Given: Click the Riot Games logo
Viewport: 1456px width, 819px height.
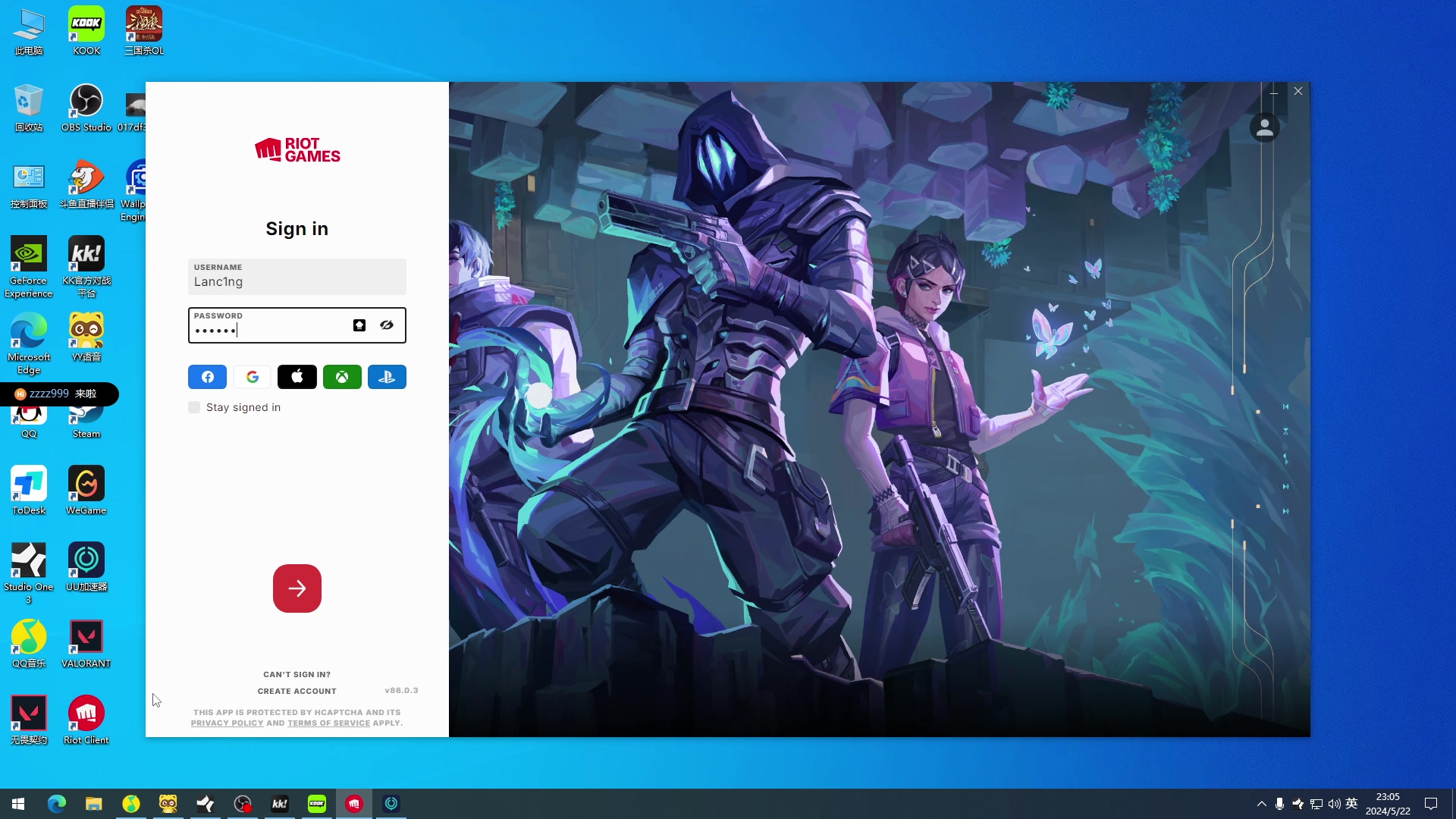Looking at the screenshot, I should (x=297, y=150).
